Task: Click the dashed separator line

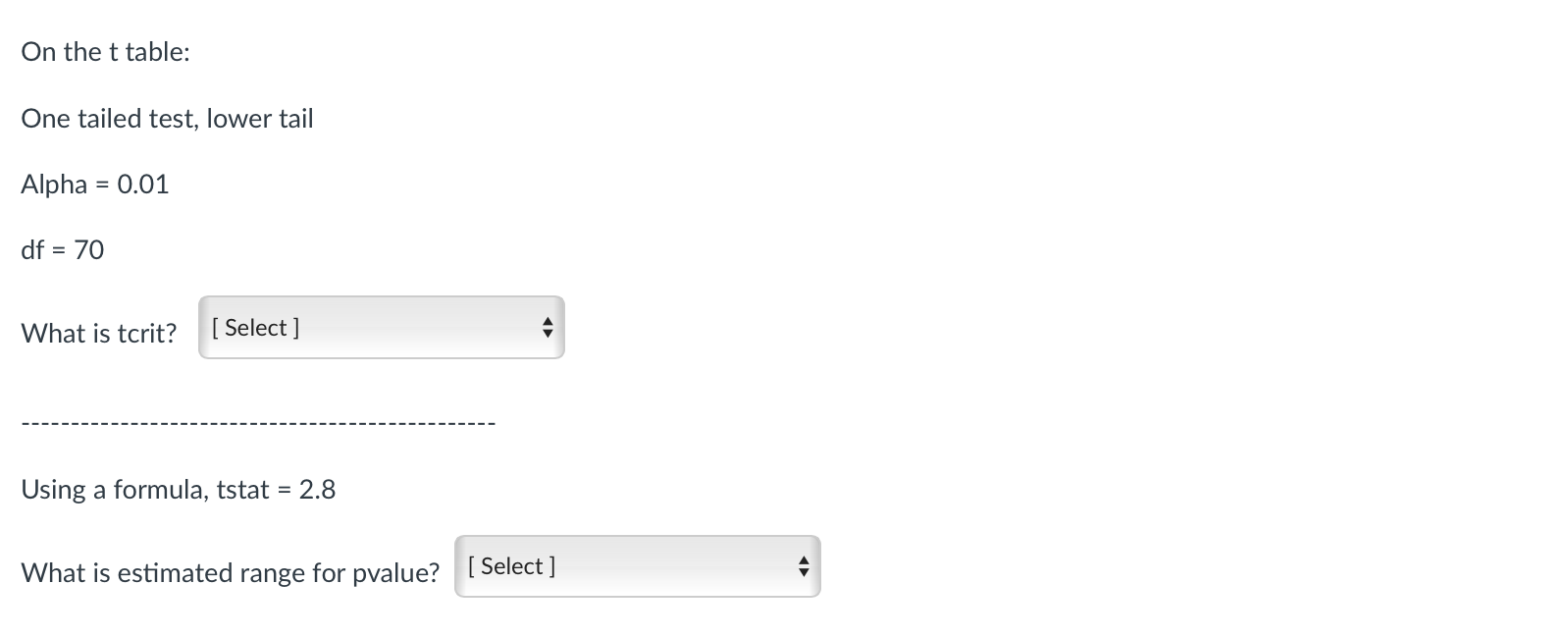Action: coord(258,424)
